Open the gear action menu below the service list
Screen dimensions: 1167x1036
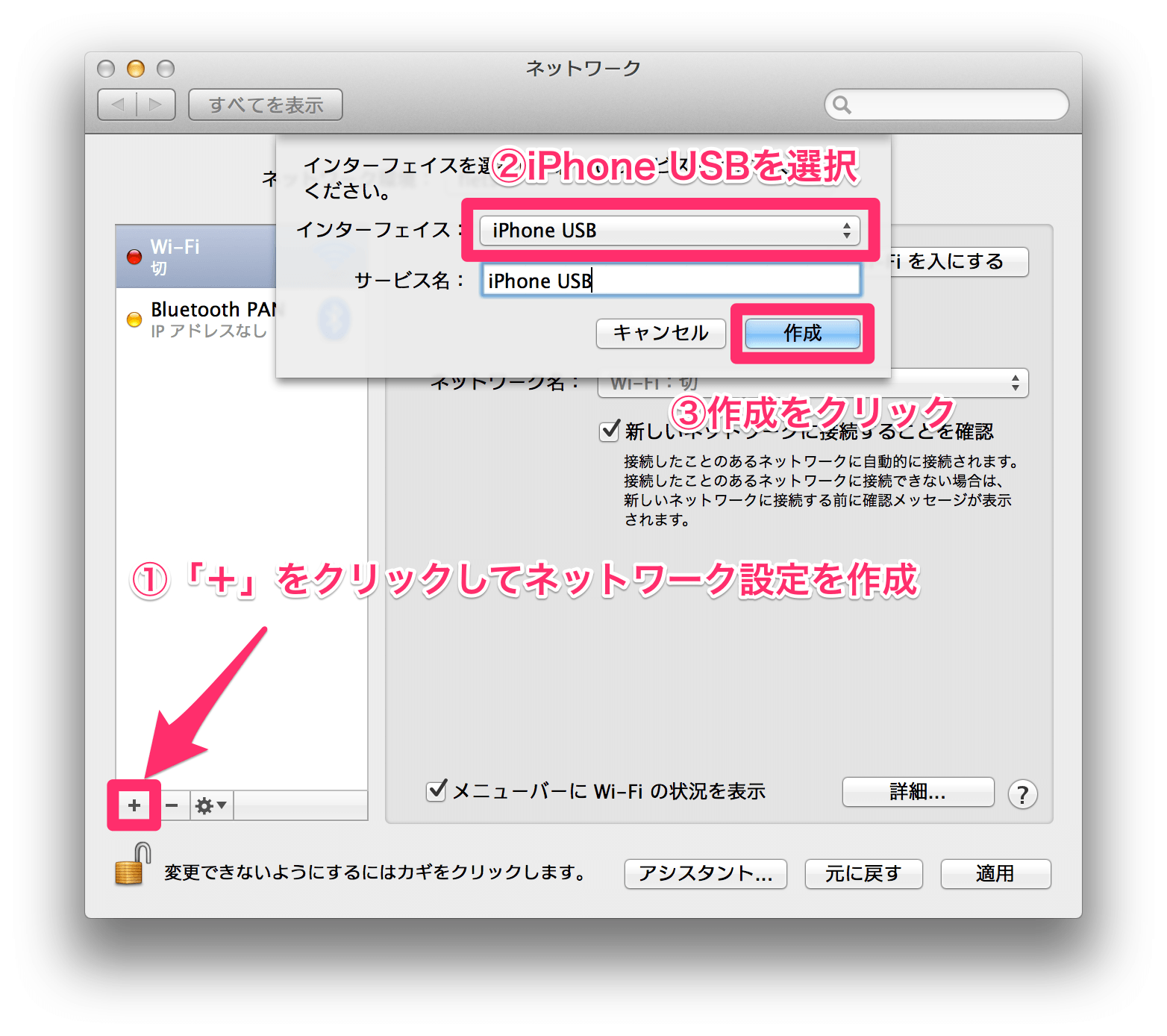pyautogui.click(x=211, y=805)
